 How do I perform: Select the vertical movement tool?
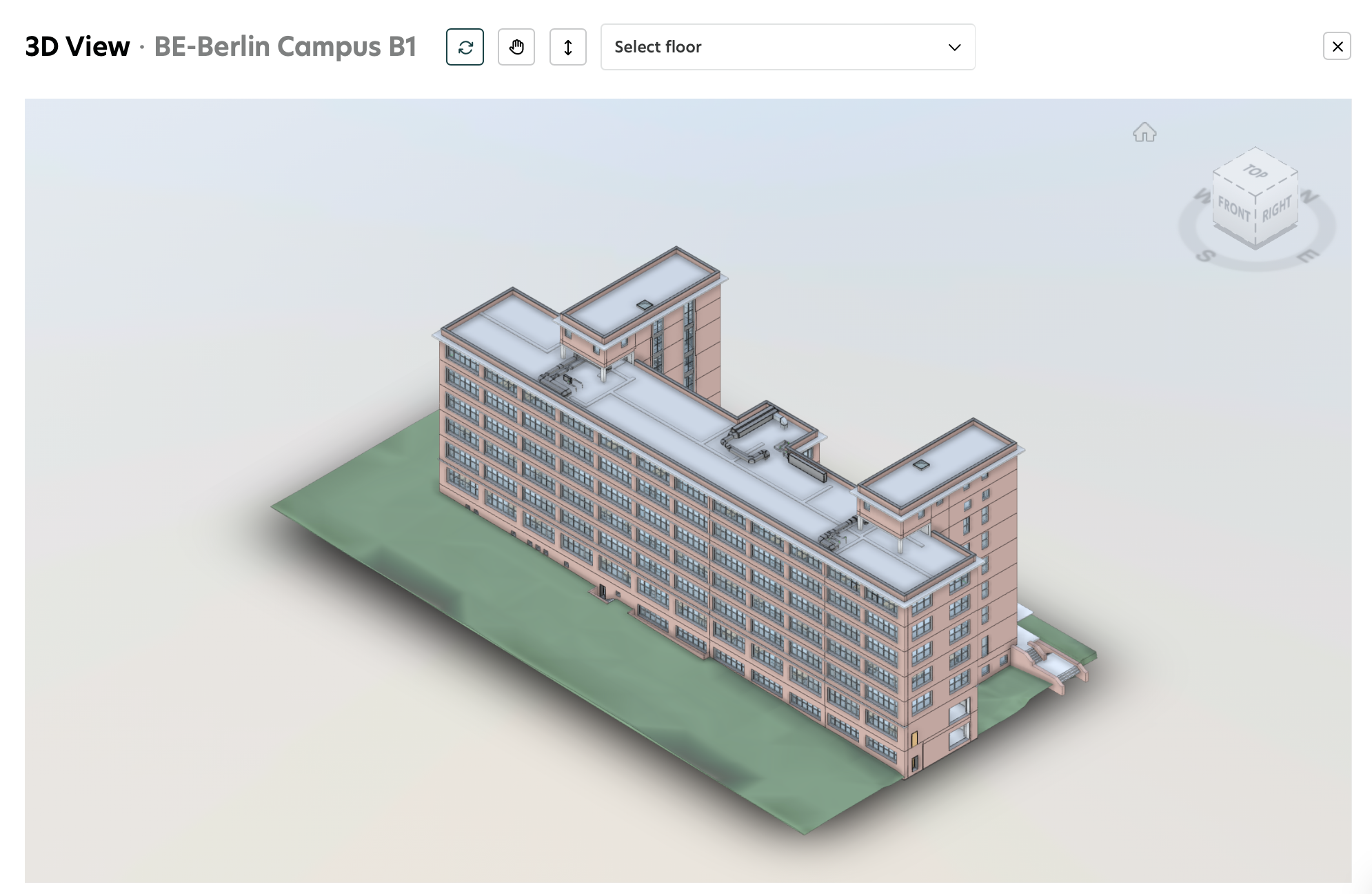click(x=567, y=47)
